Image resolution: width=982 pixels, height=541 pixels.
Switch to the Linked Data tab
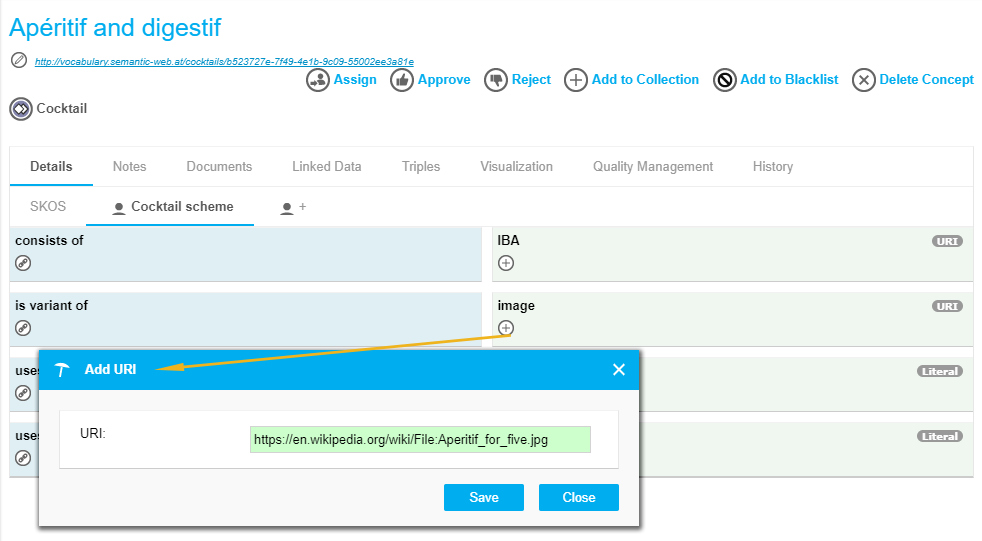pyautogui.click(x=326, y=167)
